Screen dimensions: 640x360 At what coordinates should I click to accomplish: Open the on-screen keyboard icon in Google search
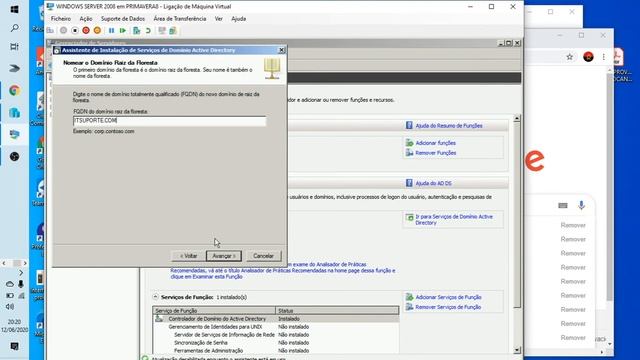click(563, 205)
